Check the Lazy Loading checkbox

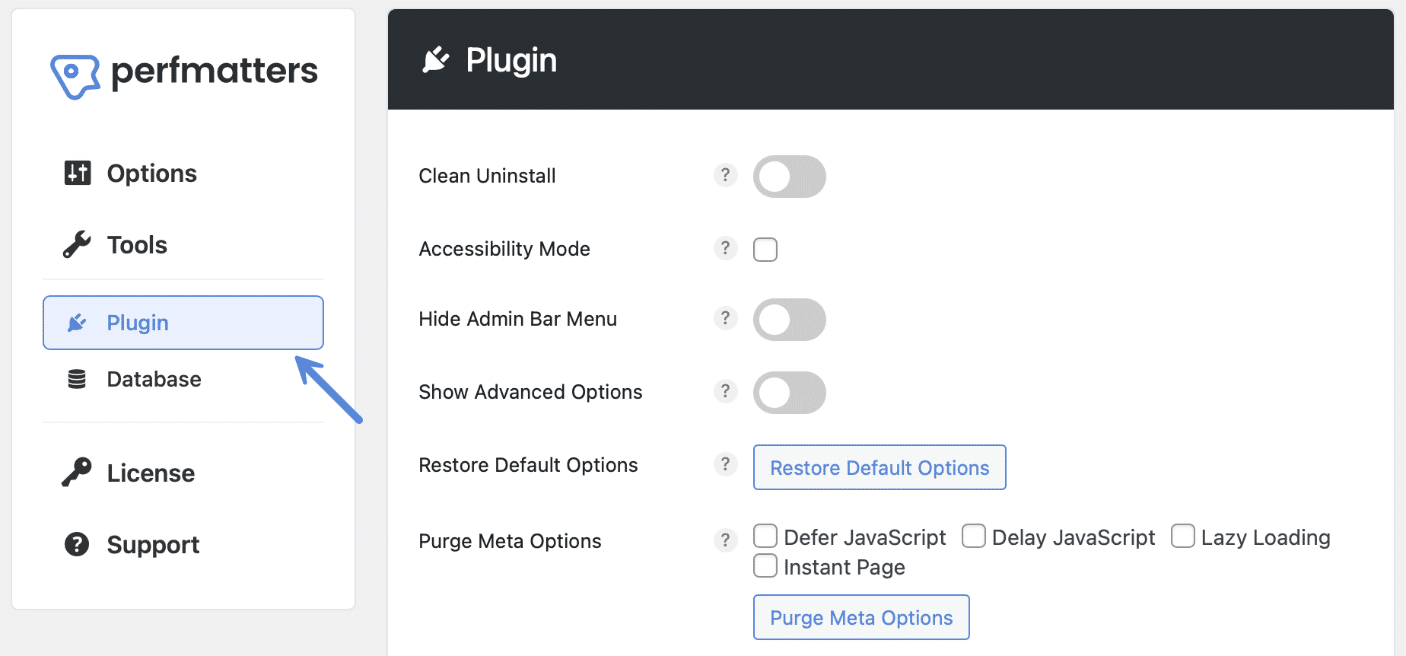pos(1183,536)
